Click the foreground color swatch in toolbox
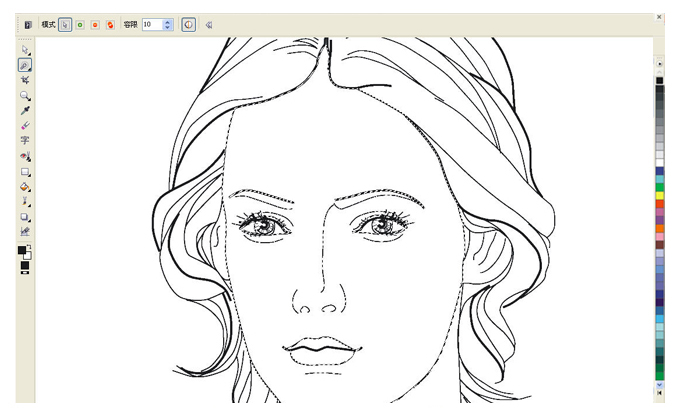 pos(22,250)
